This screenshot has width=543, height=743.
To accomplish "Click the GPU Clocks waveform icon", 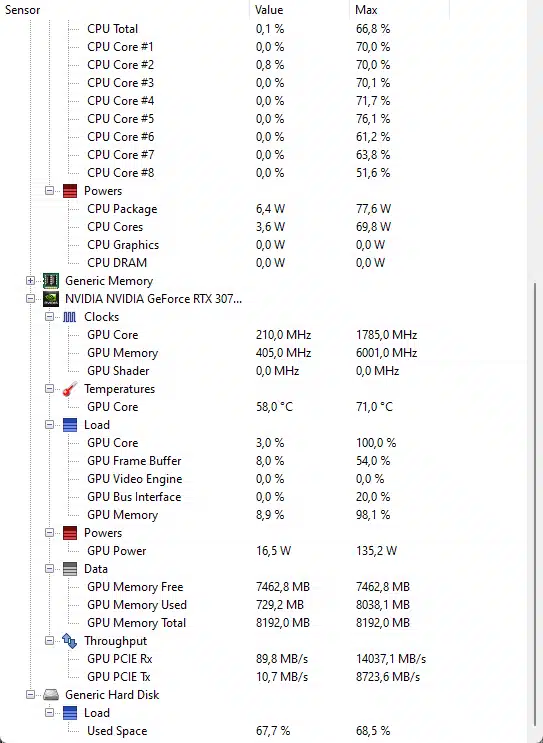I will click(70, 317).
